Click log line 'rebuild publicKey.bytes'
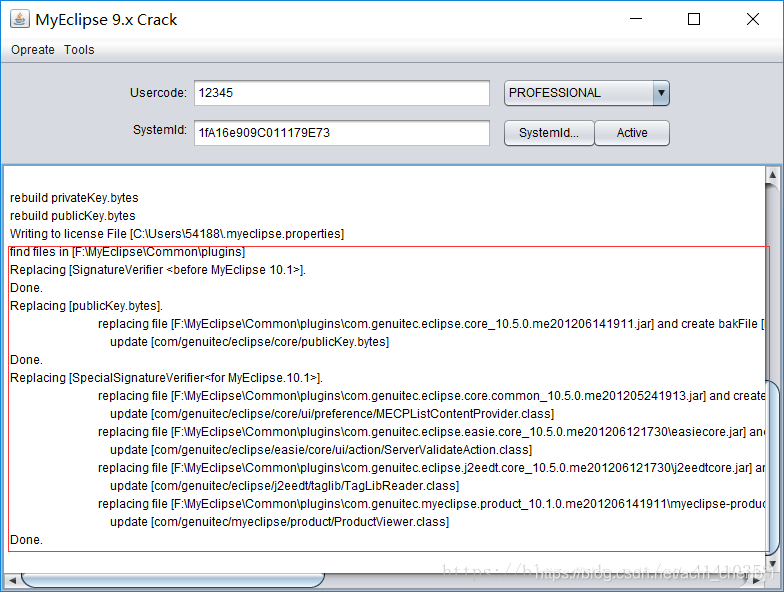Viewport: 784px width, 592px height. pos(72,216)
